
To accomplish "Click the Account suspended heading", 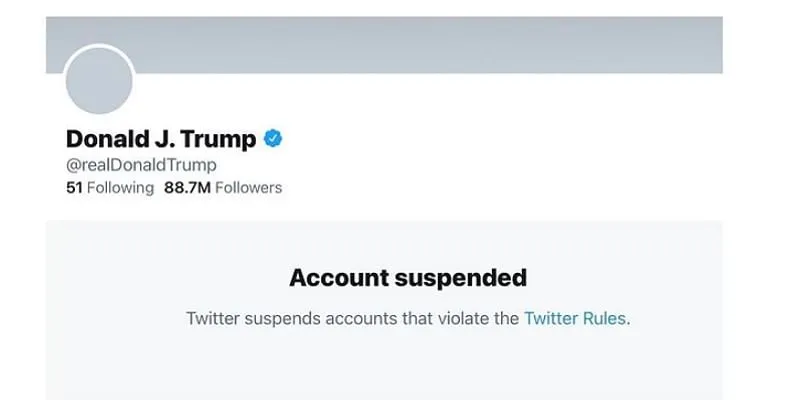I will [408, 278].
